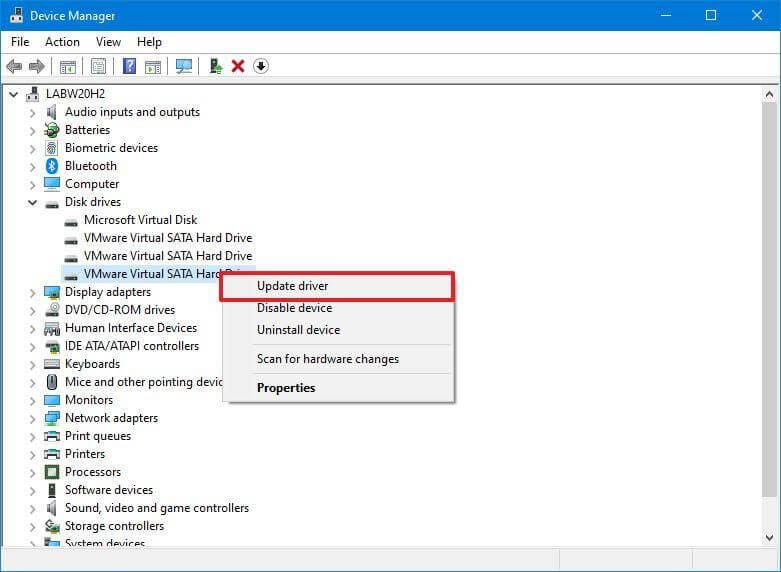Click the blue Help question mark icon
Viewport: 781px width, 572px height.
(129, 66)
